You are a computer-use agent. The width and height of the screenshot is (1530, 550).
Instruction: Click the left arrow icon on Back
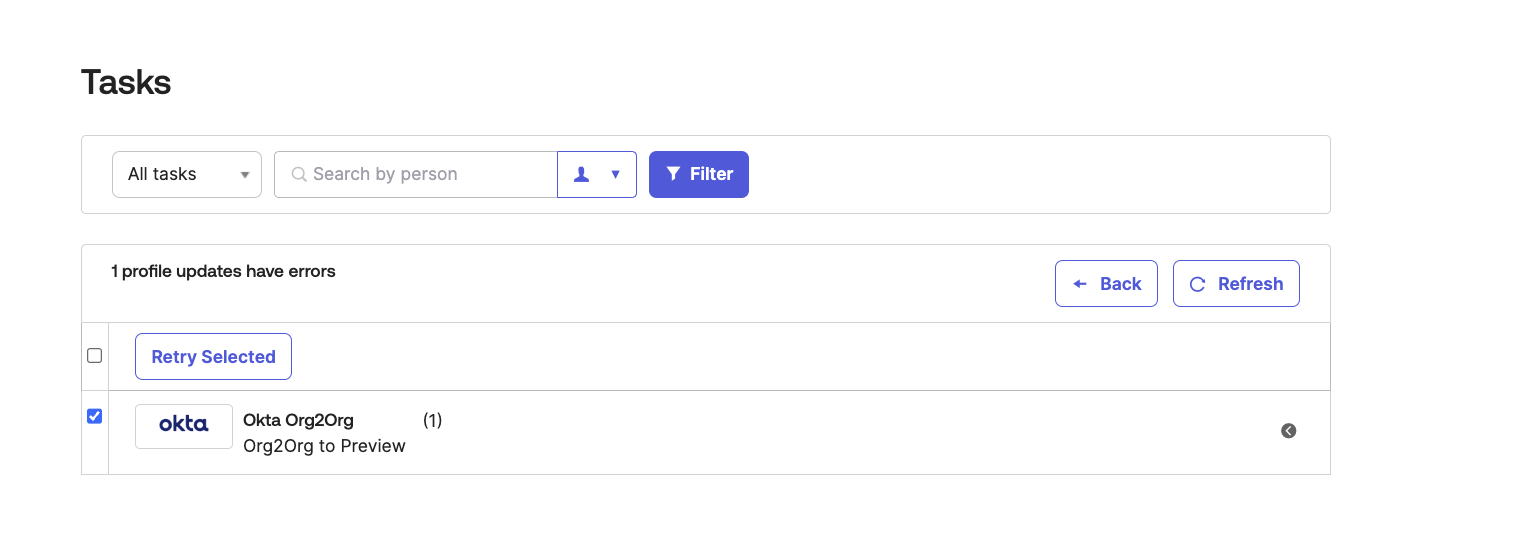click(x=1080, y=284)
